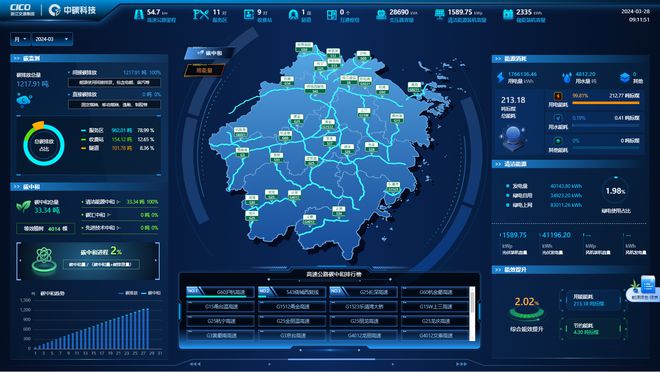Screen dimensions: 660x372
Task: Click the service area icon beside 11
Action: (x=201, y=15)
